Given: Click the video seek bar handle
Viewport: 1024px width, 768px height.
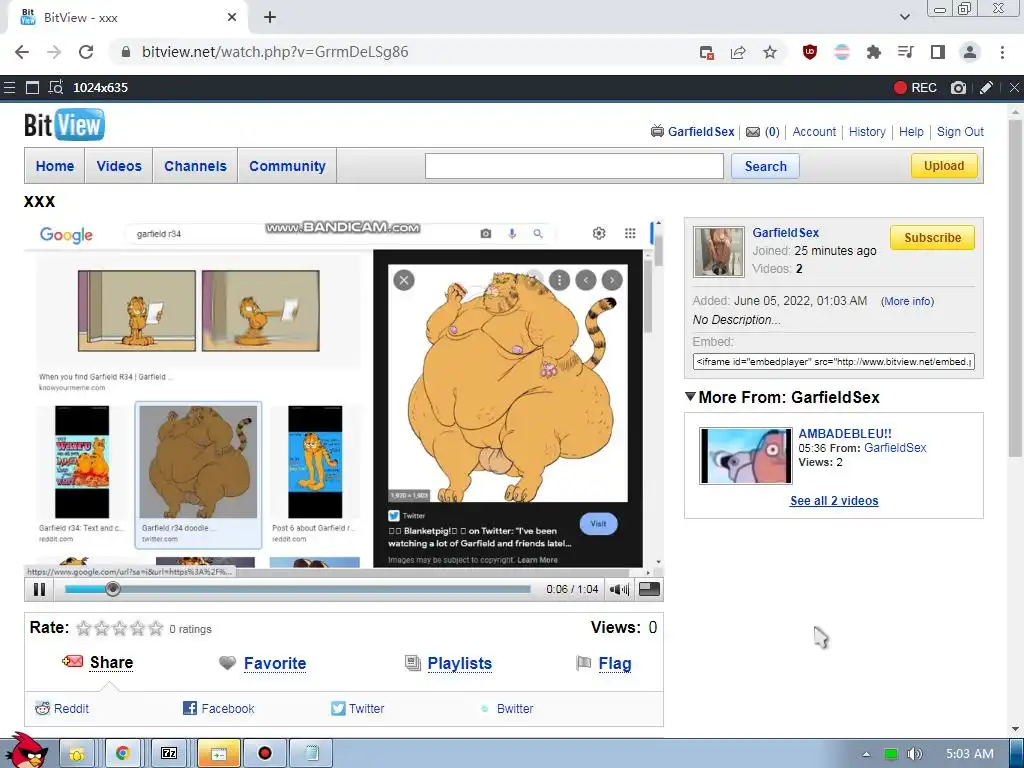Looking at the screenshot, I should [113, 589].
